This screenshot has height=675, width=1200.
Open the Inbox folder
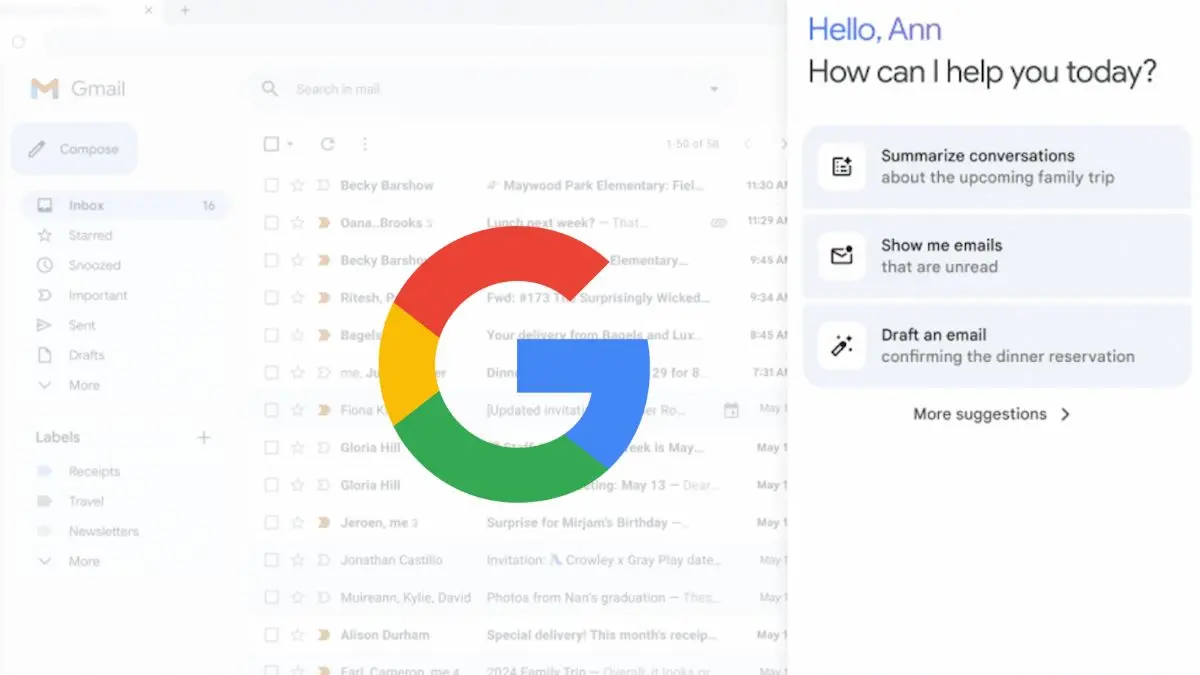(86, 205)
